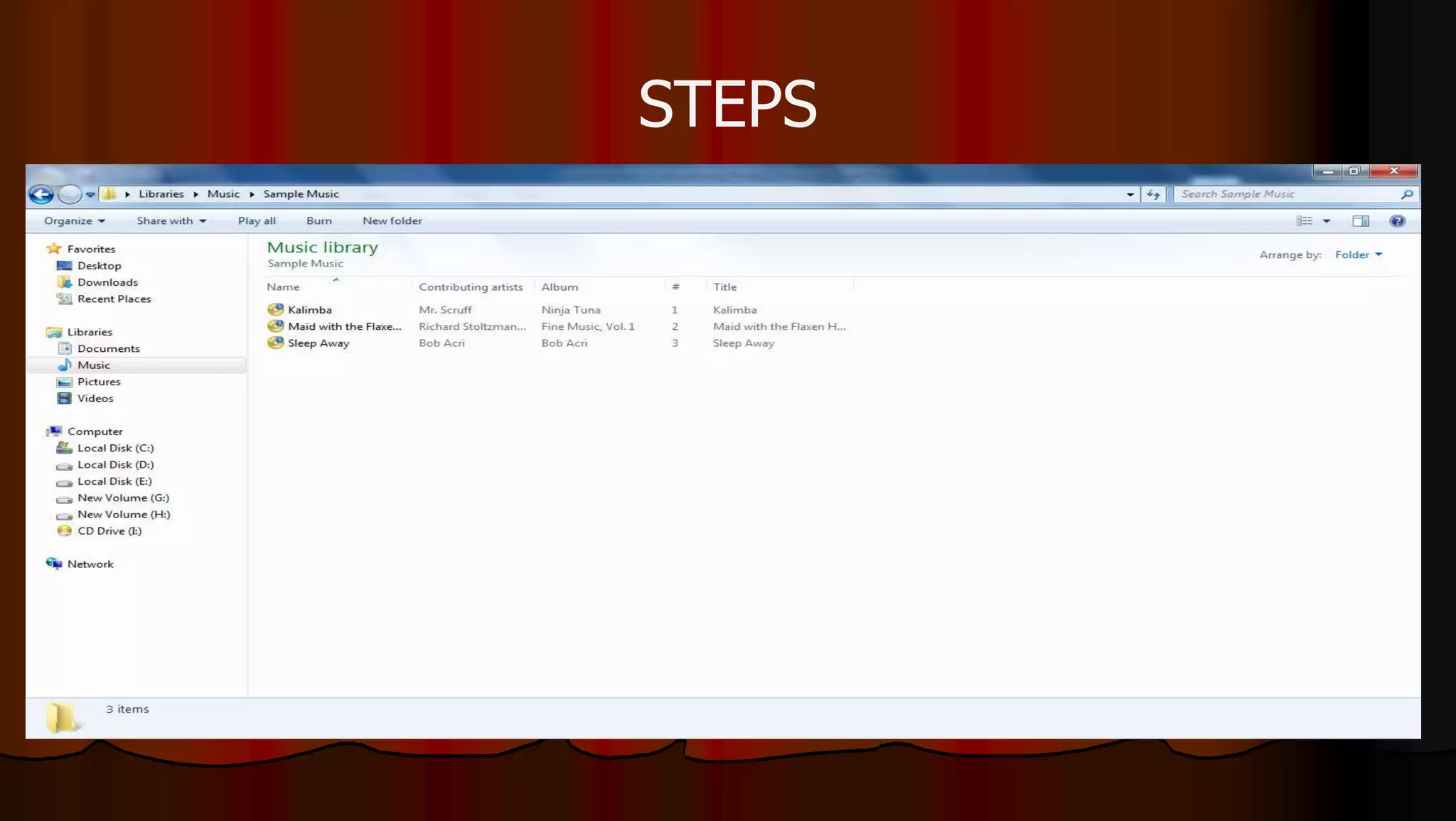Open the Share with menu
The height and width of the screenshot is (821, 1456).
(171, 221)
